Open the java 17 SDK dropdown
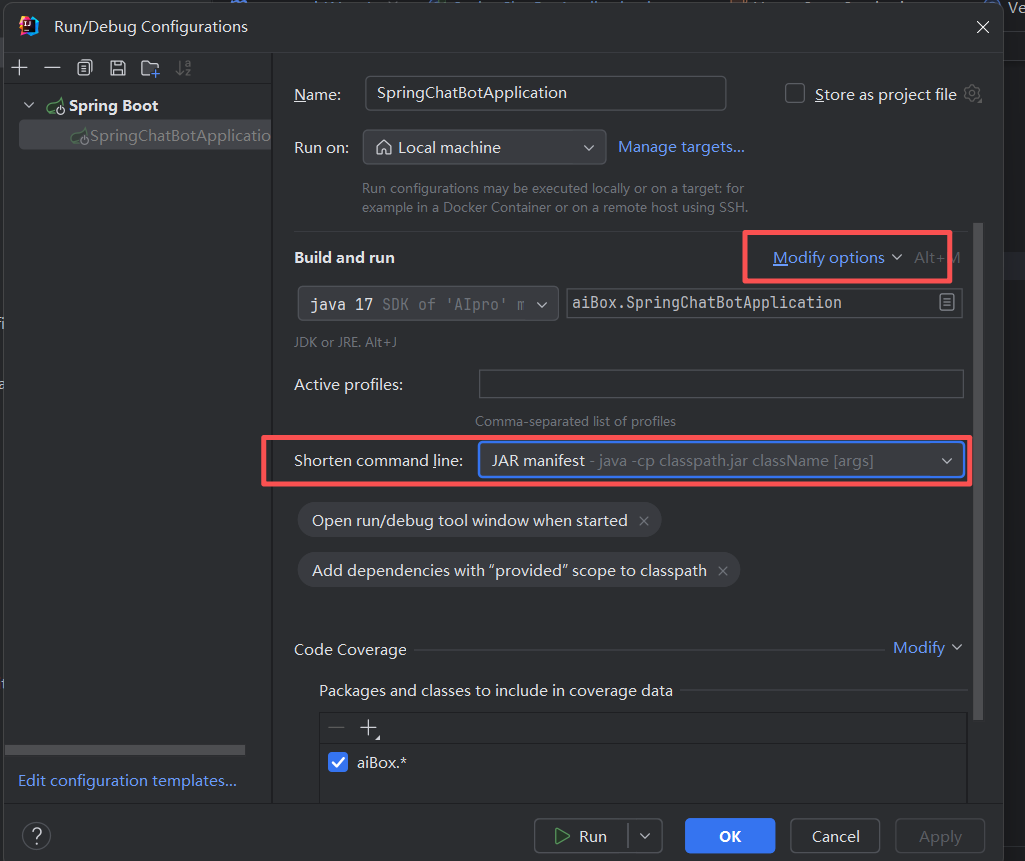Screen dimensions: 1025x861 pos(428,303)
